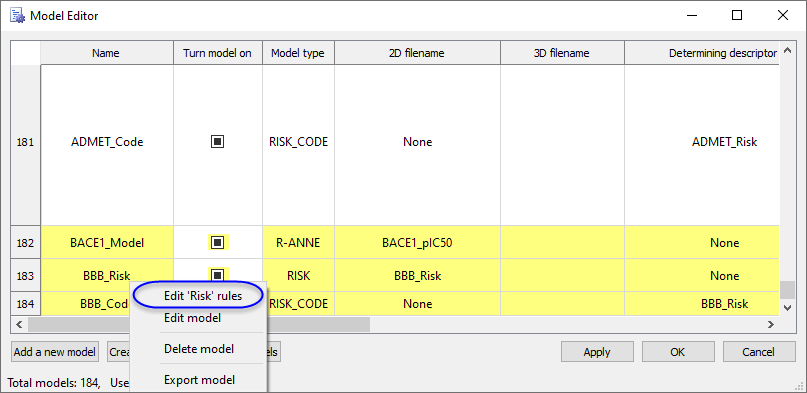Choose Delete model from context menu

[x=199, y=349]
